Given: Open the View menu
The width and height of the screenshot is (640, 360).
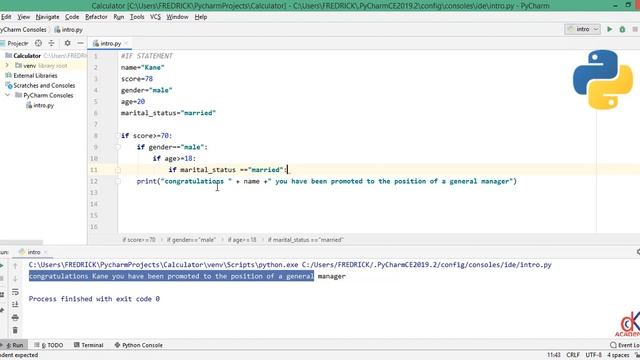Looking at the screenshot, I should click(x=24, y=17).
